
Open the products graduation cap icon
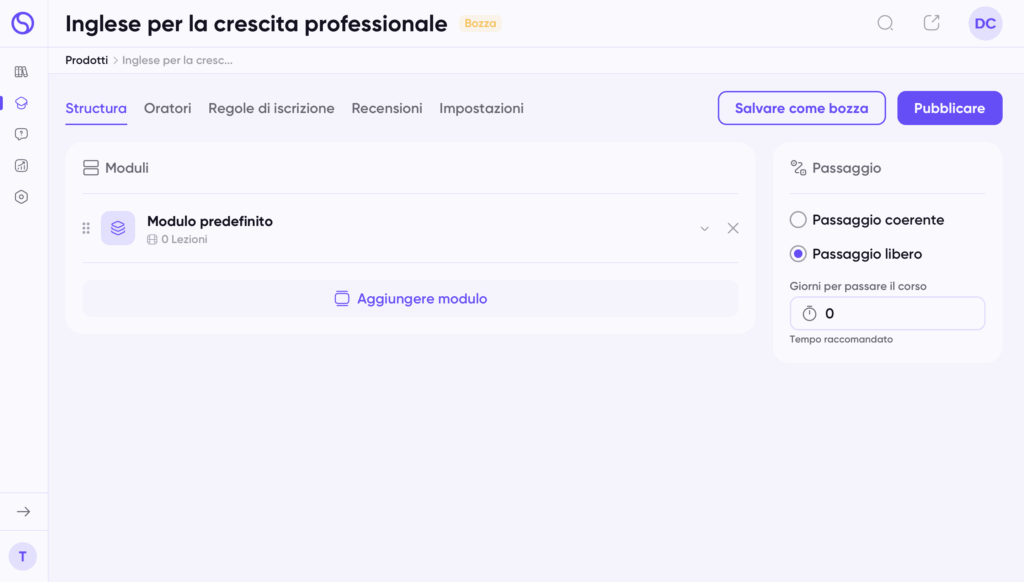22,103
